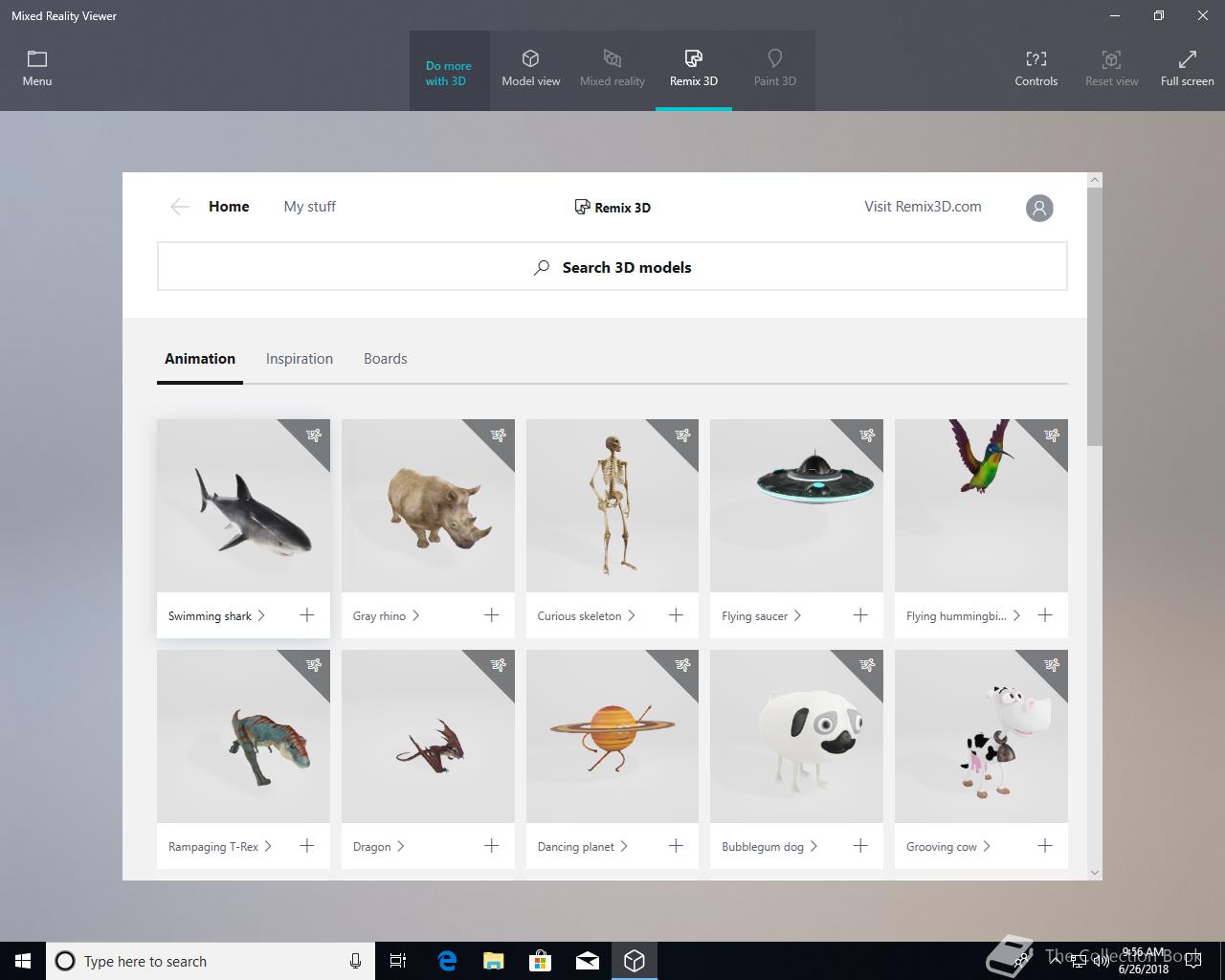Open Microsoft Store from taskbar

pyautogui.click(x=541, y=961)
